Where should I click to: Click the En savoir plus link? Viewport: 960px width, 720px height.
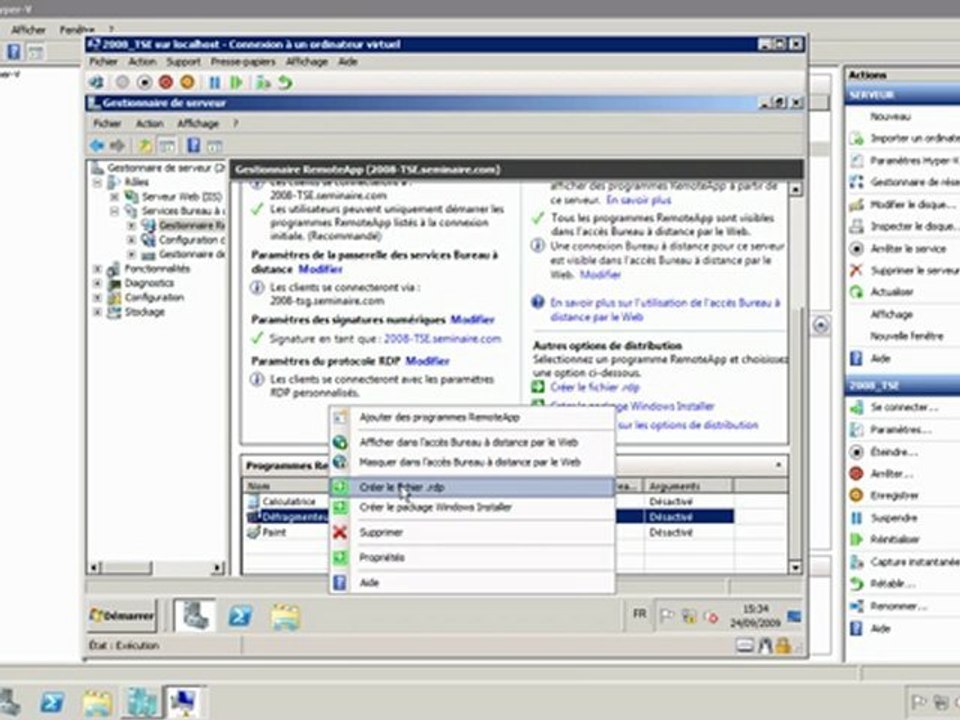[639, 200]
